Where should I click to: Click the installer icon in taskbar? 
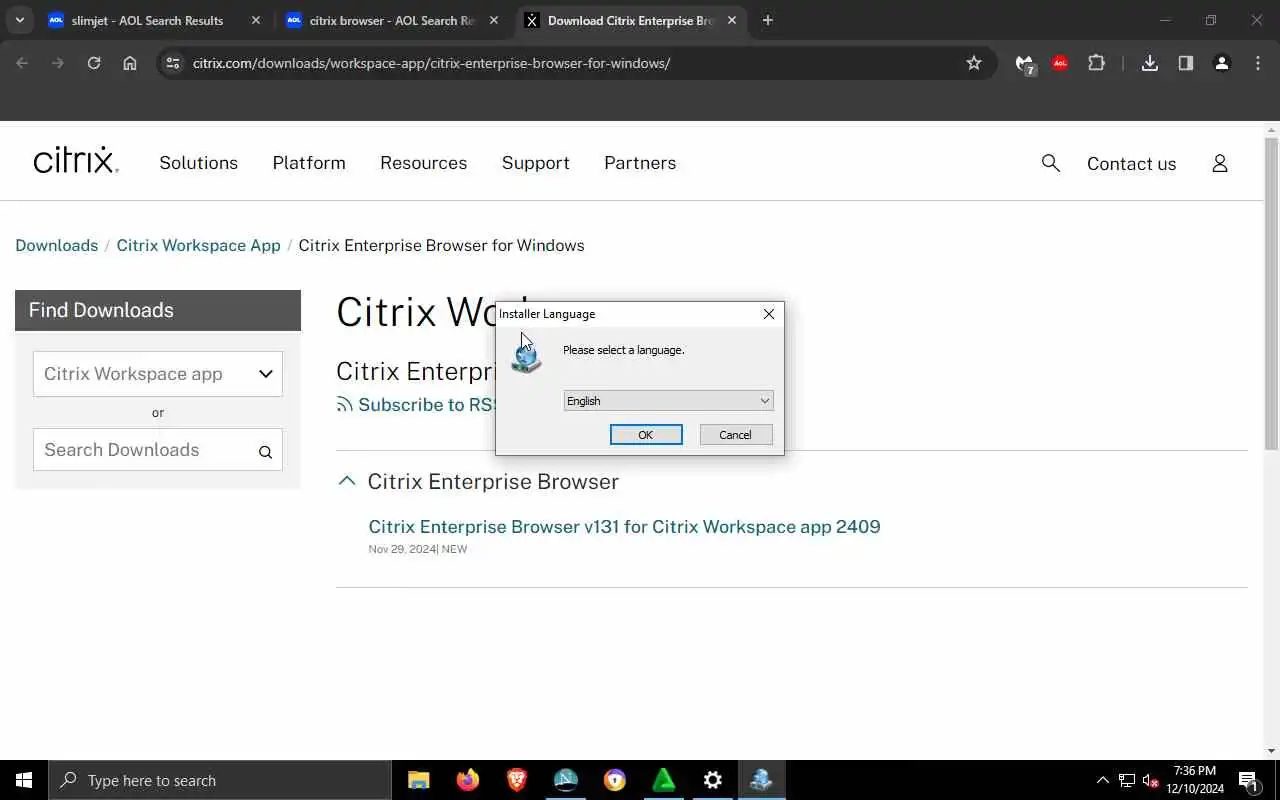762,780
